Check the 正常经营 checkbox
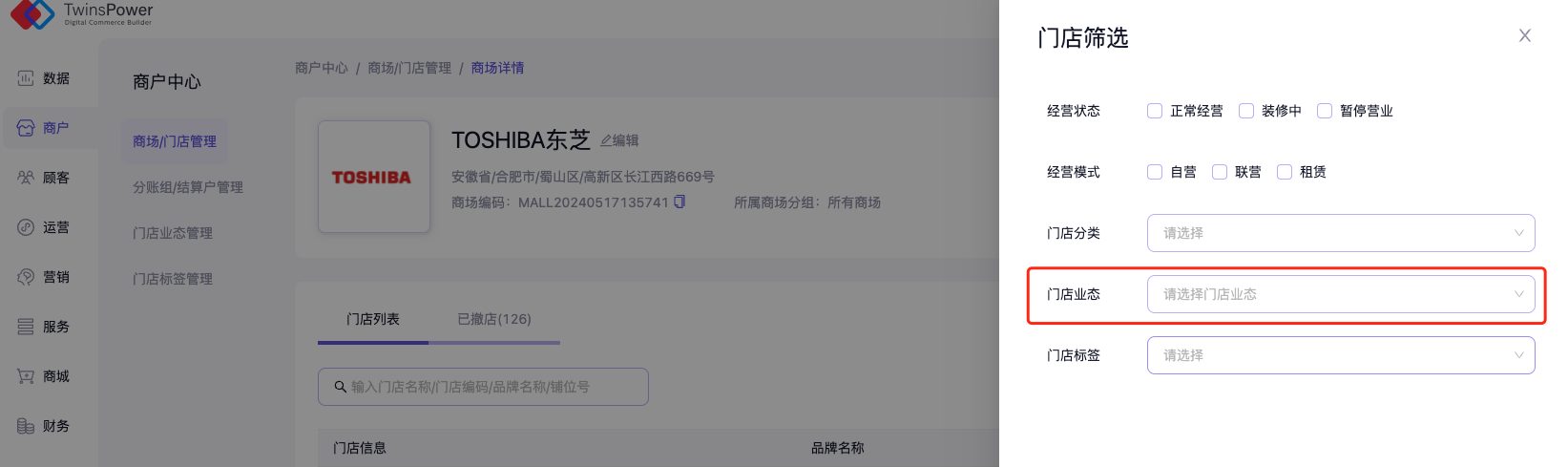 click(x=1155, y=111)
